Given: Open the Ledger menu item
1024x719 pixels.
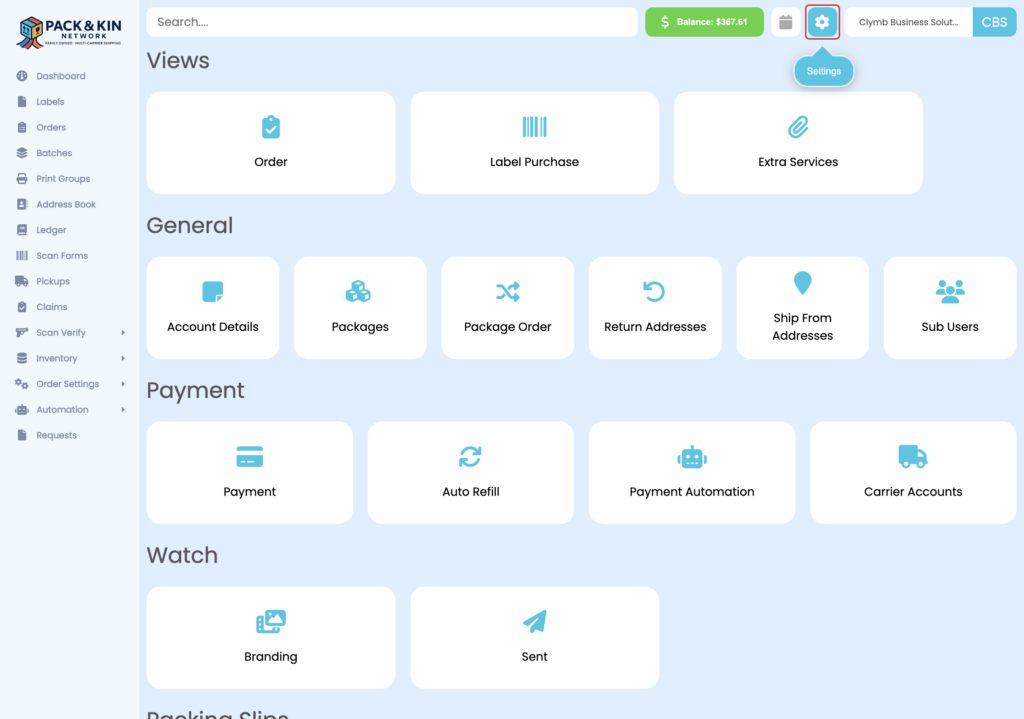Looking at the screenshot, I should click(x=47, y=229).
